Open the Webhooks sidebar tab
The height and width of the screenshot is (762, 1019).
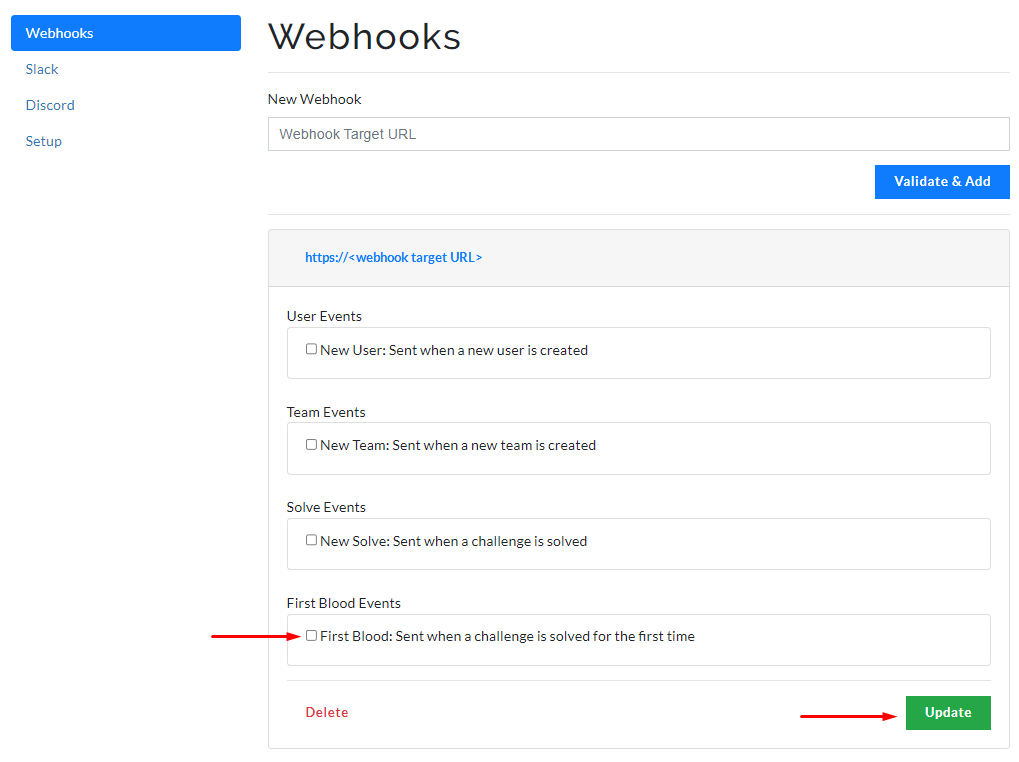coord(125,33)
